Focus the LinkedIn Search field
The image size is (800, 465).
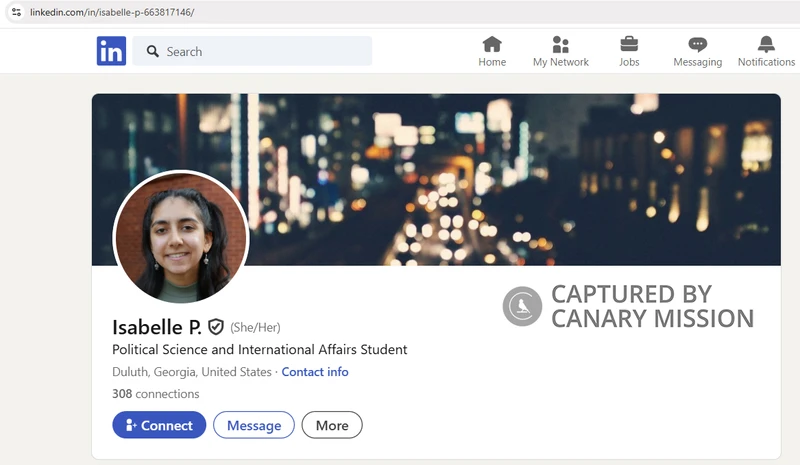252,51
